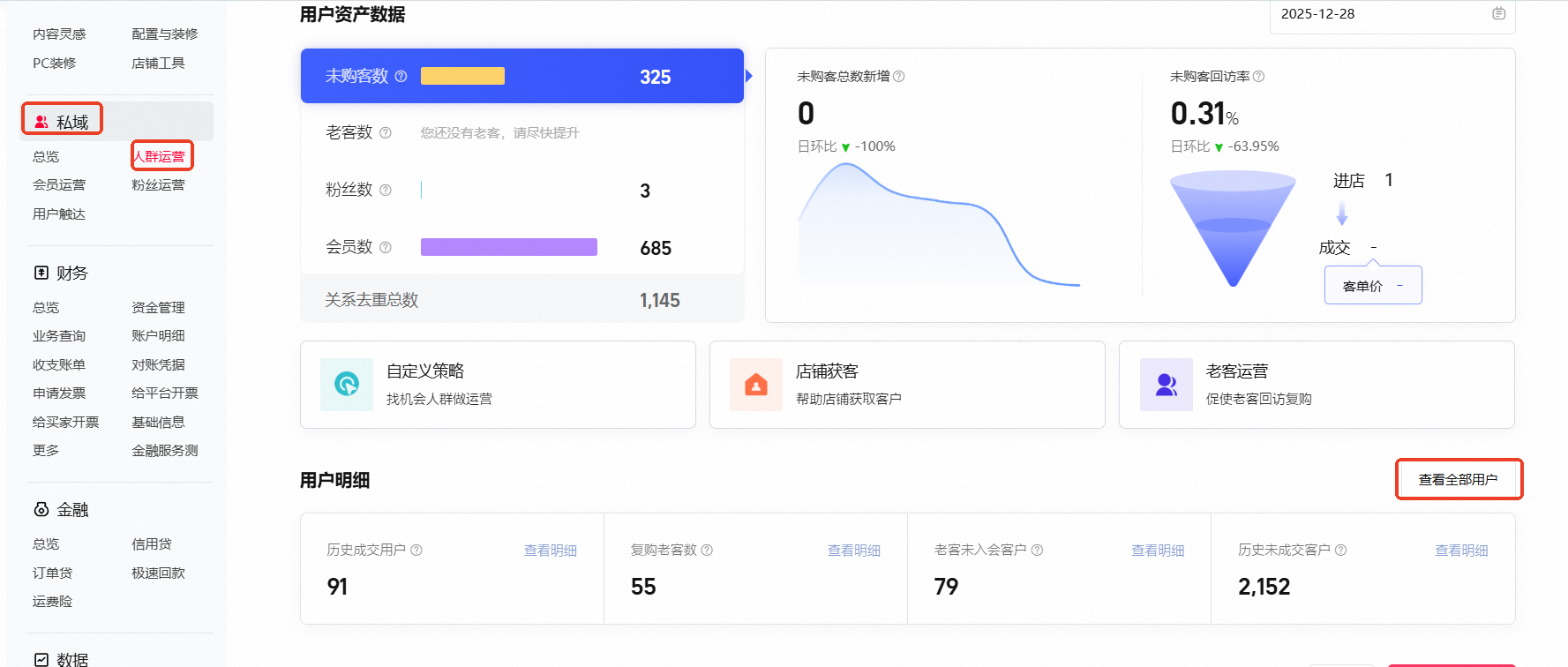
Task: Open 订单贷 under 金融
Action: [x=52, y=573]
